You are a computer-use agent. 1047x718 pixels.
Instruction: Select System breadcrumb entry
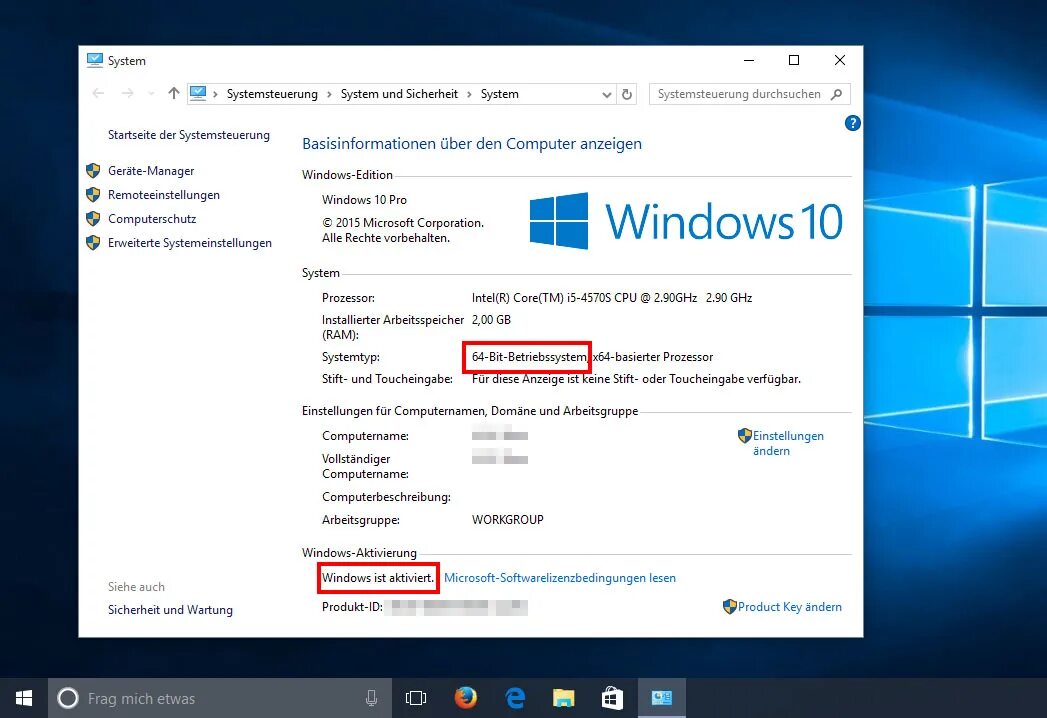(499, 94)
